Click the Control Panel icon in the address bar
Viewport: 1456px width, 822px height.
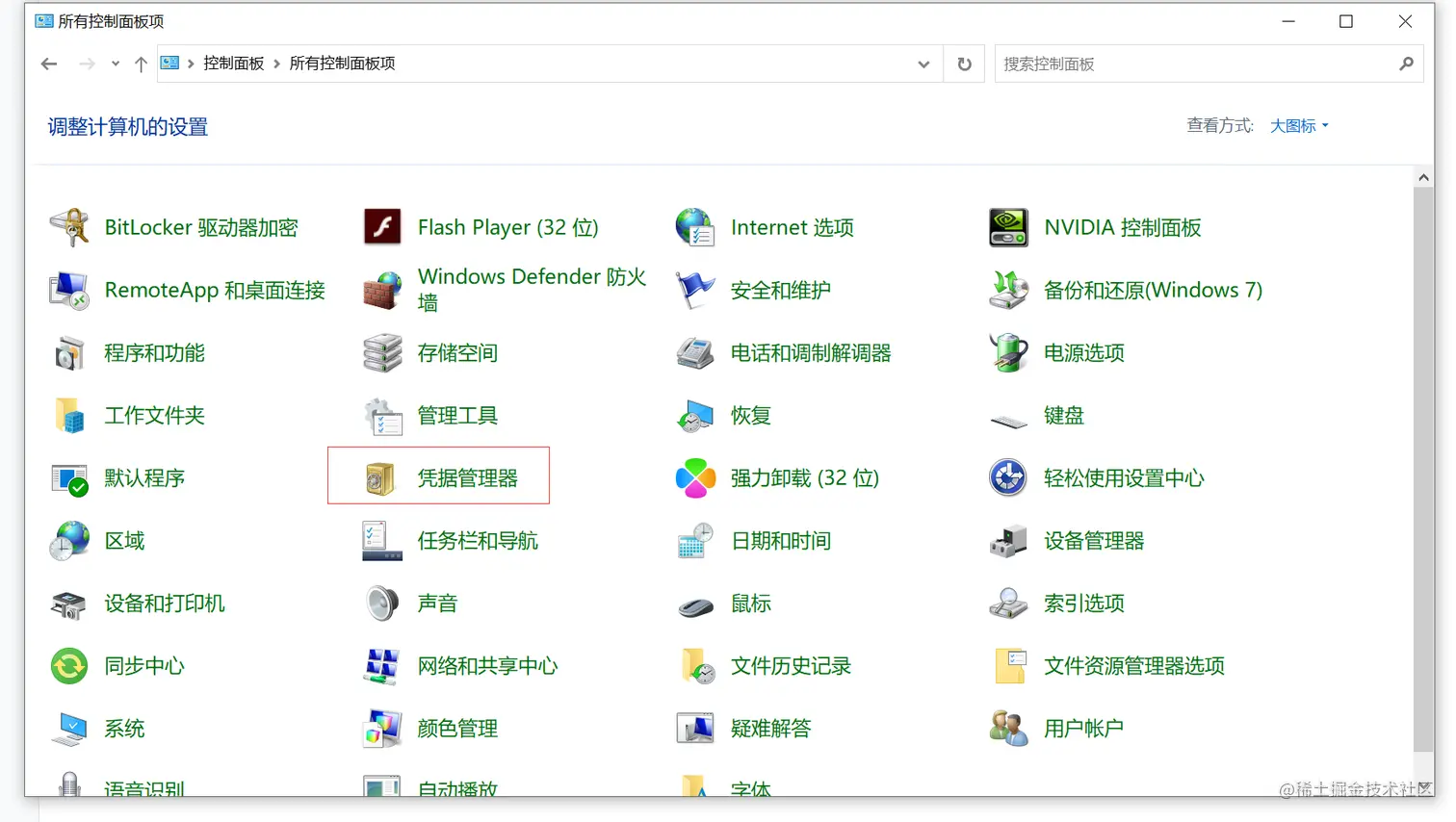[170, 64]
